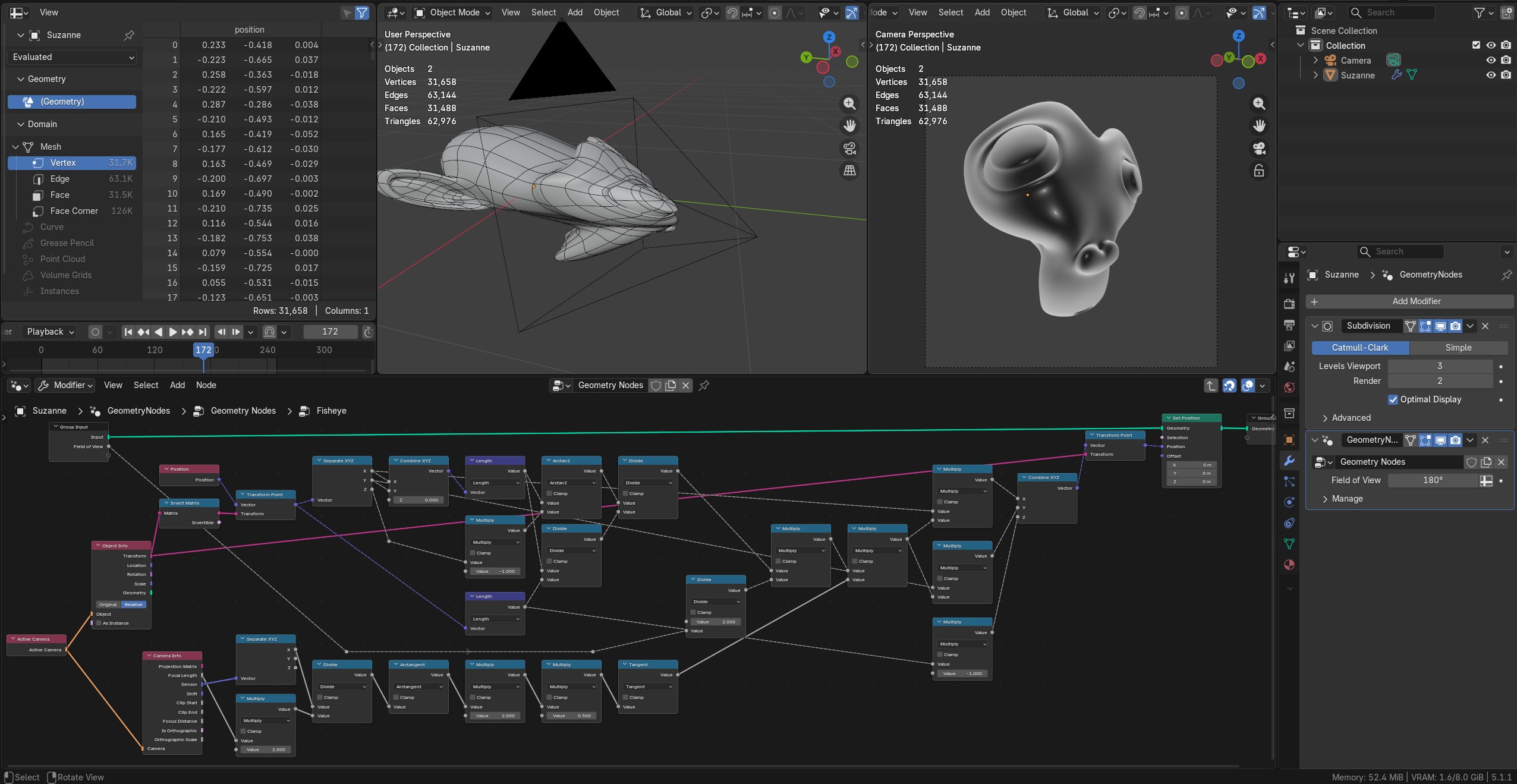Open the Particles properties tab
Viewport: 1517px width, 784px height.
(1289, 481)
